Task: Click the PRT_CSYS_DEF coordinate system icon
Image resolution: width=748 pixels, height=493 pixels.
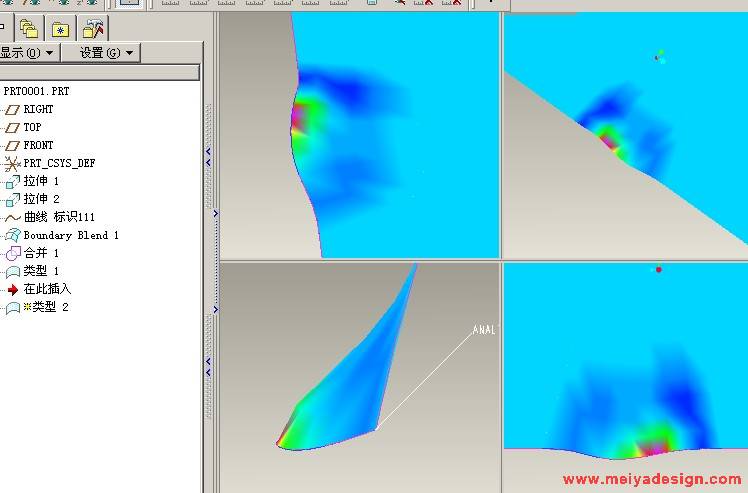Action: (x=11, y=164)
